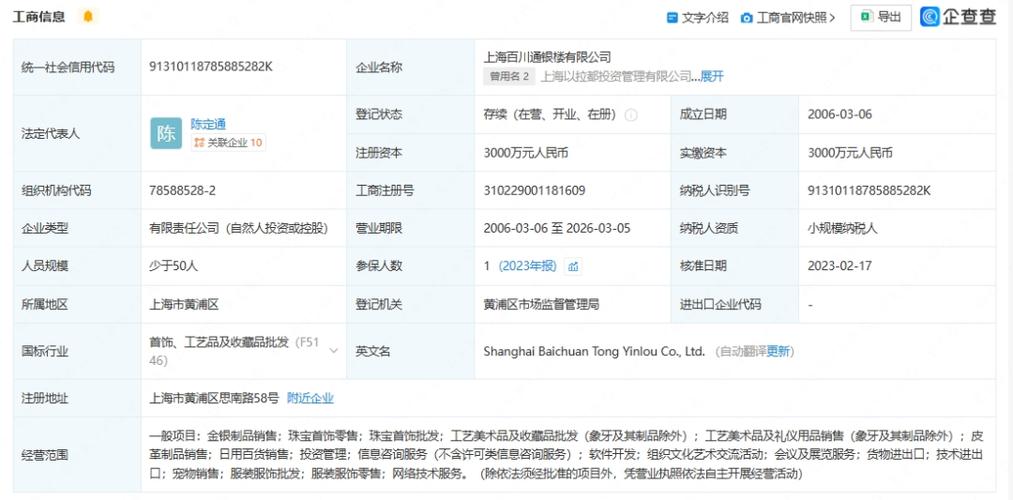Image resolution: width=1013 pixels, height=500 pixels.
Task: Click the orange notification bell icon
Action: point(88,16)
